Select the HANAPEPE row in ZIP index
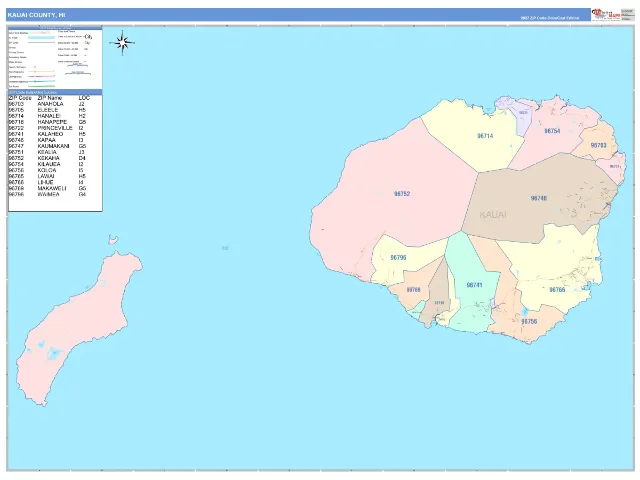640x480 pixels. (49, 122)
